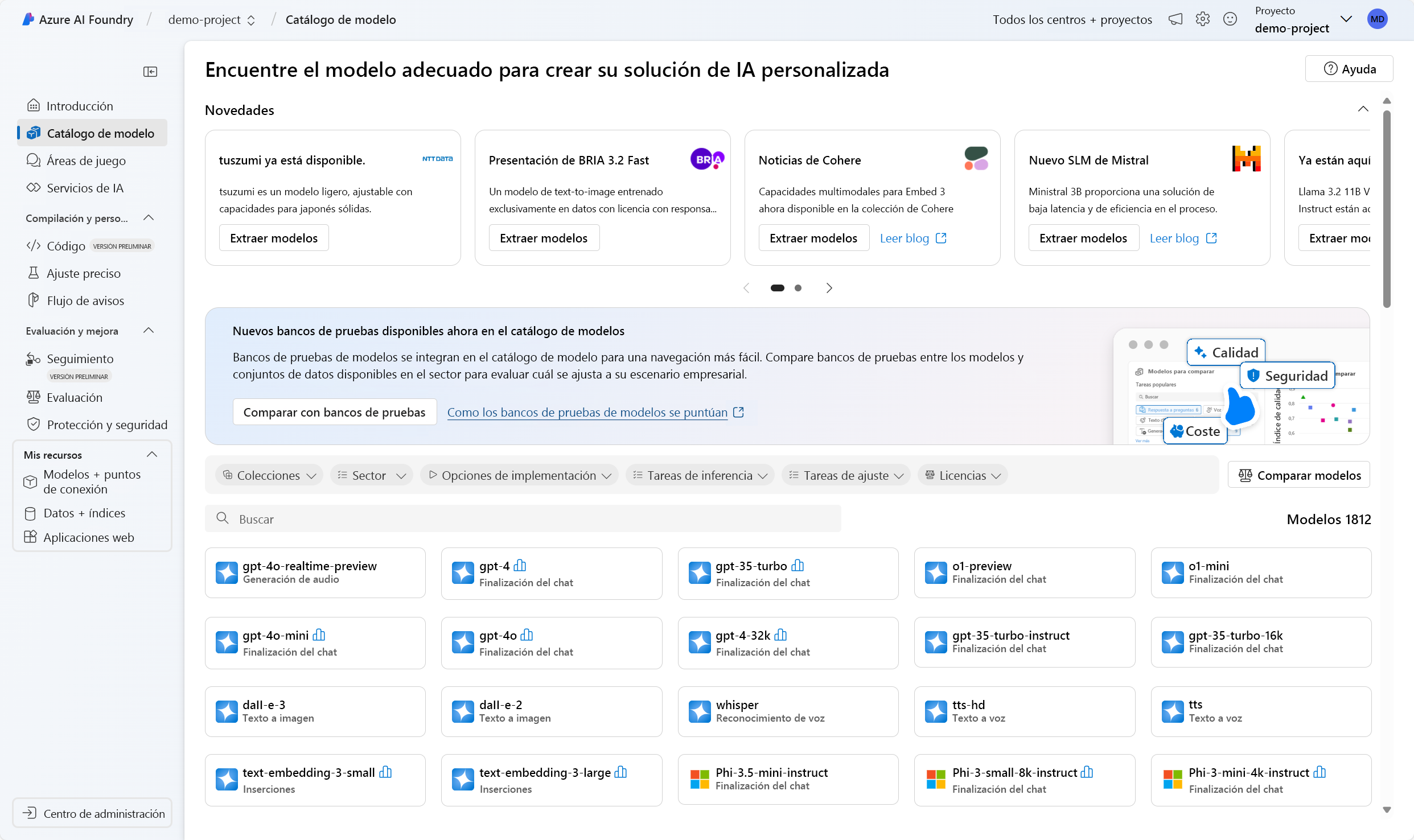1414x840 pixels.
Task: Expand the demo-project switcher chevron
Action: [x=251, y=19]
